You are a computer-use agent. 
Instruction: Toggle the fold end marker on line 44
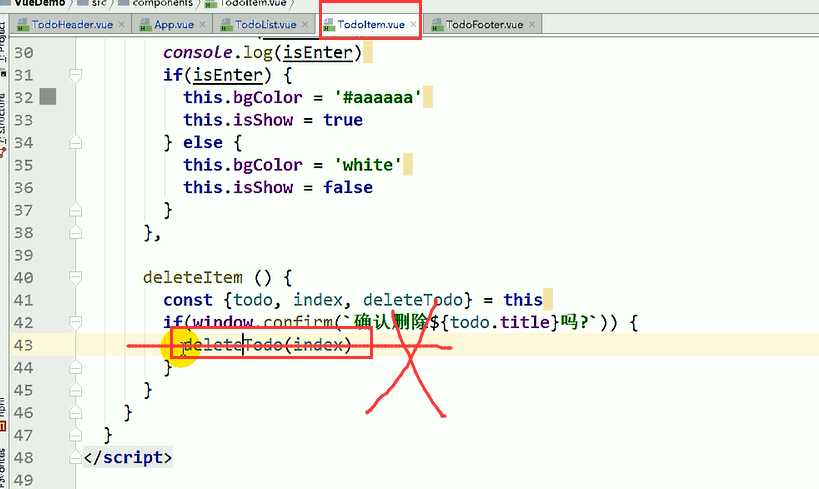(x=75, y=368)
